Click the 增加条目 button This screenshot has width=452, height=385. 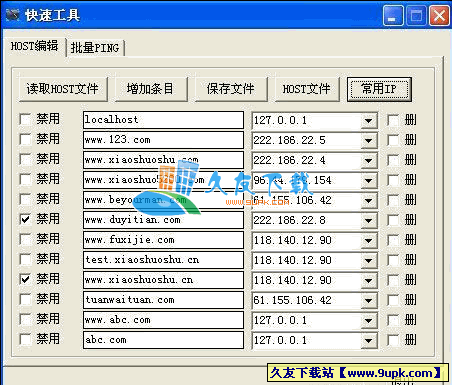151,89
